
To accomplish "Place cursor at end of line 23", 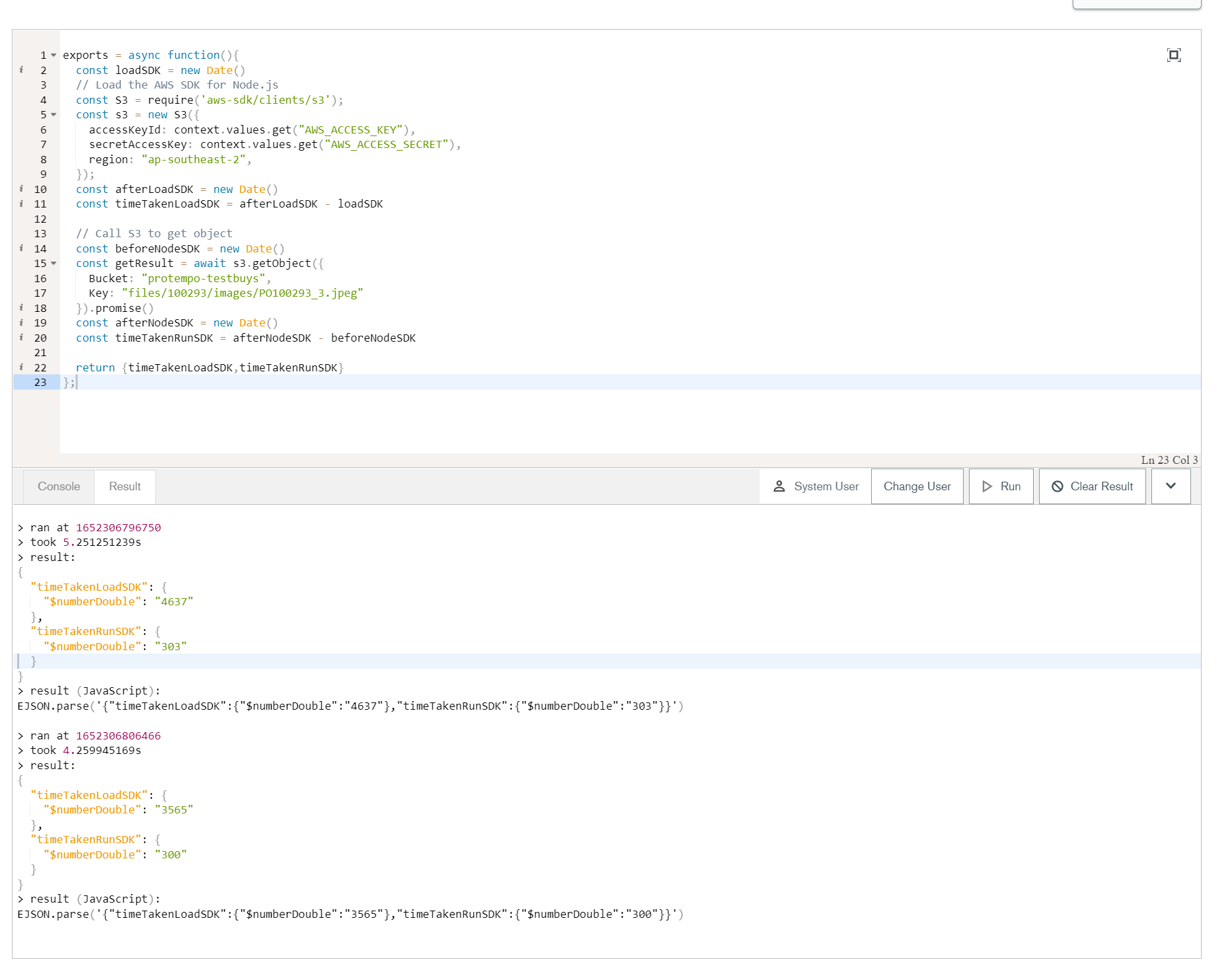I will click(x=77, y=383).
